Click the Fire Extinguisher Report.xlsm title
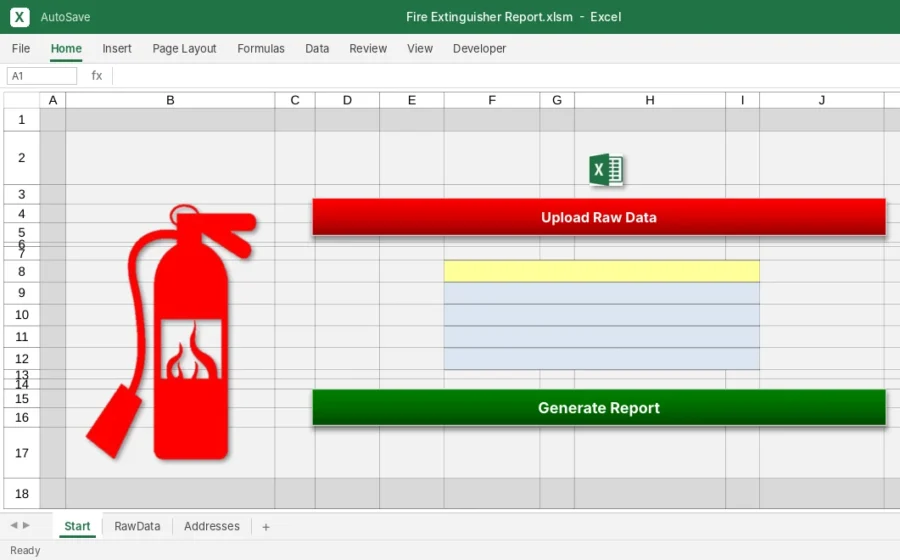This screenshot has width=900, height=560. coord(489,17)
